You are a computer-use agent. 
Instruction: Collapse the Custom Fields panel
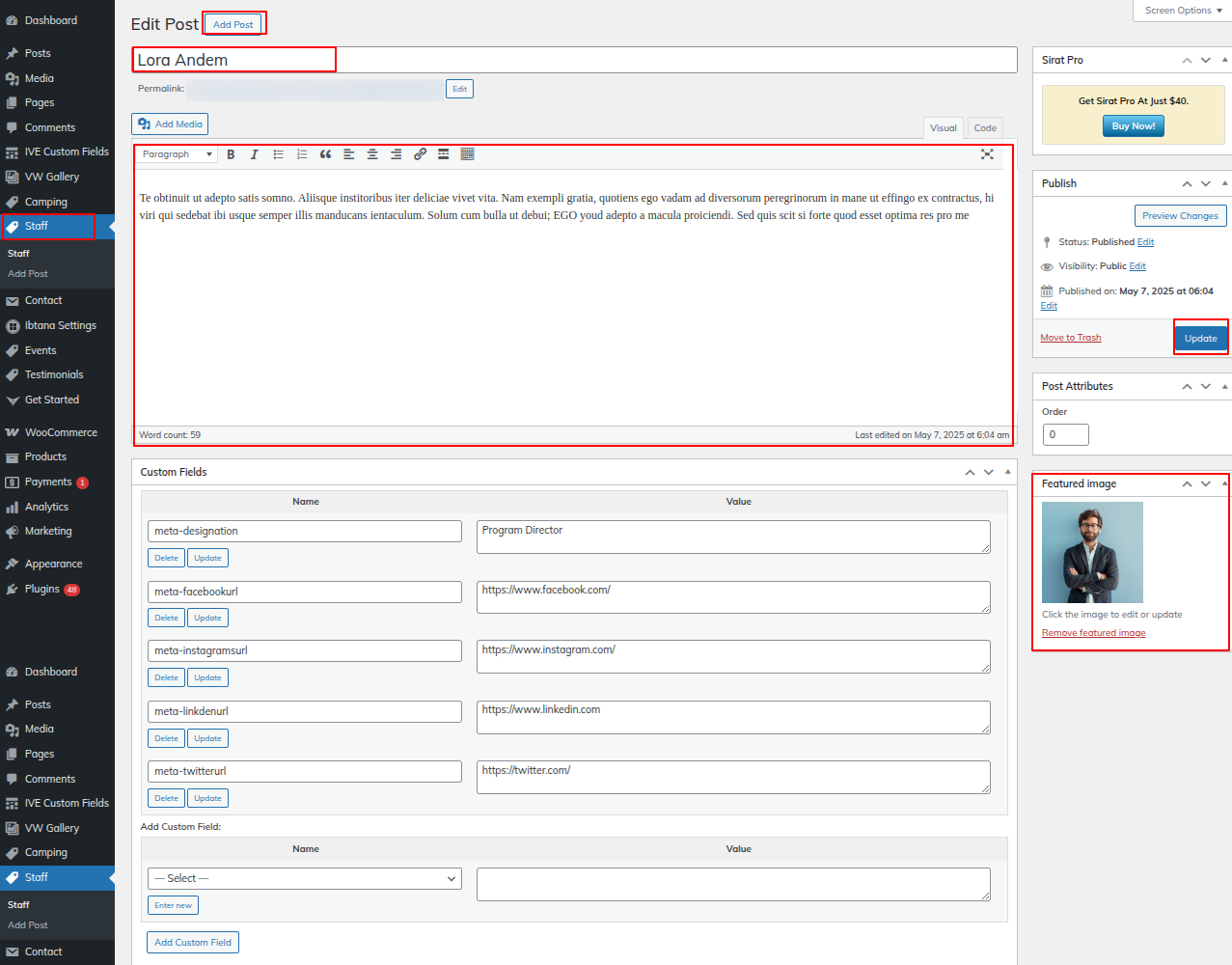tap(1007, 472)
